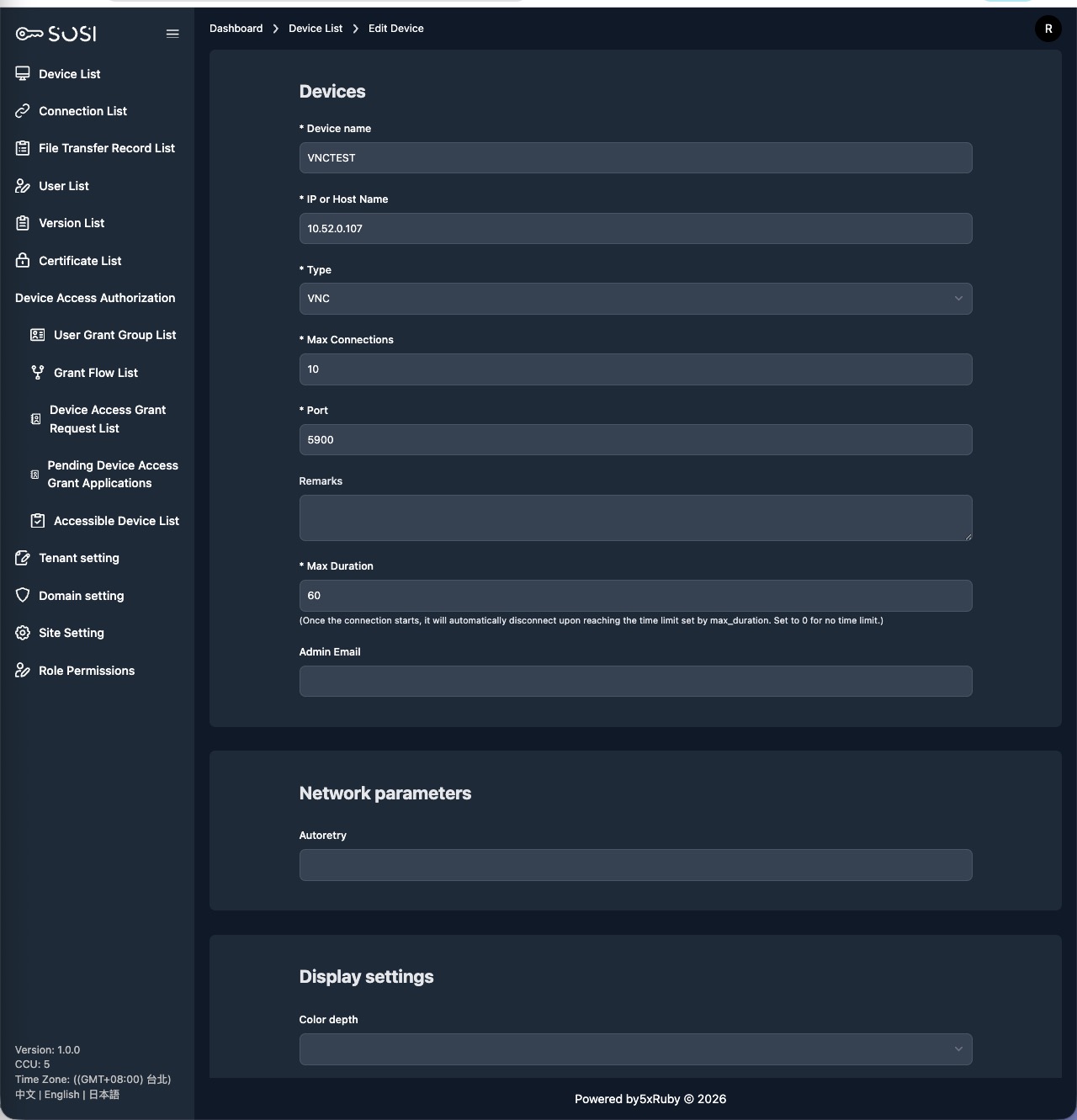
Task: Click the Grant Flow List branch icon
Action: point(38,373)
